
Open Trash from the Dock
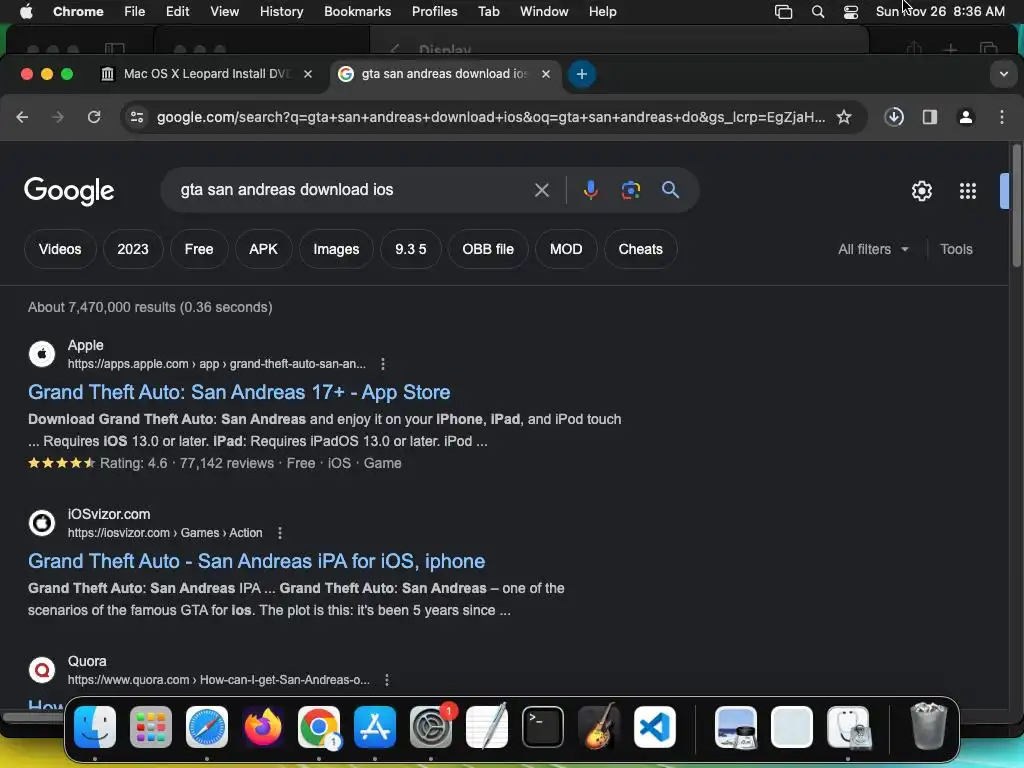click(x=928, y=726)
